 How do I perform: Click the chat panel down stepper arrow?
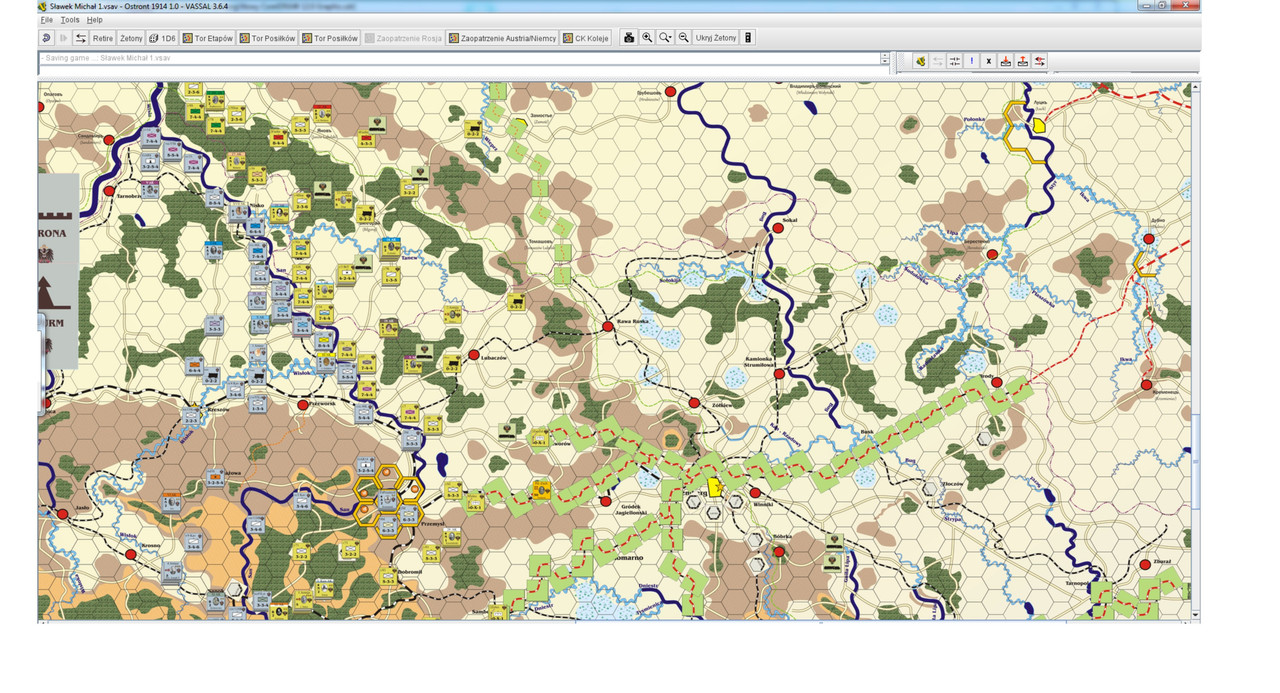885,62
